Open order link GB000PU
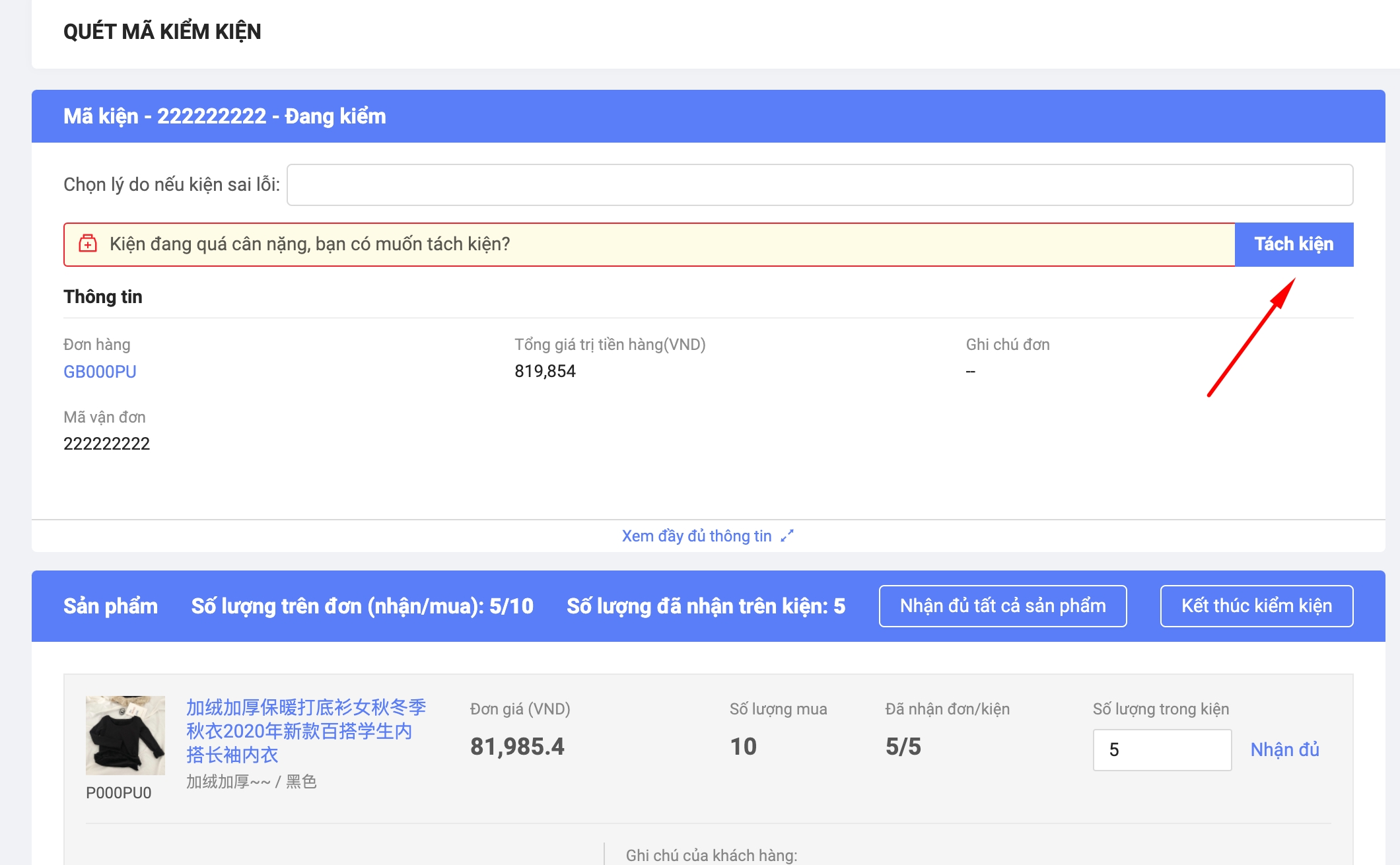The width and height of the screenshot is (1400, 865). [x=100, y=372]
